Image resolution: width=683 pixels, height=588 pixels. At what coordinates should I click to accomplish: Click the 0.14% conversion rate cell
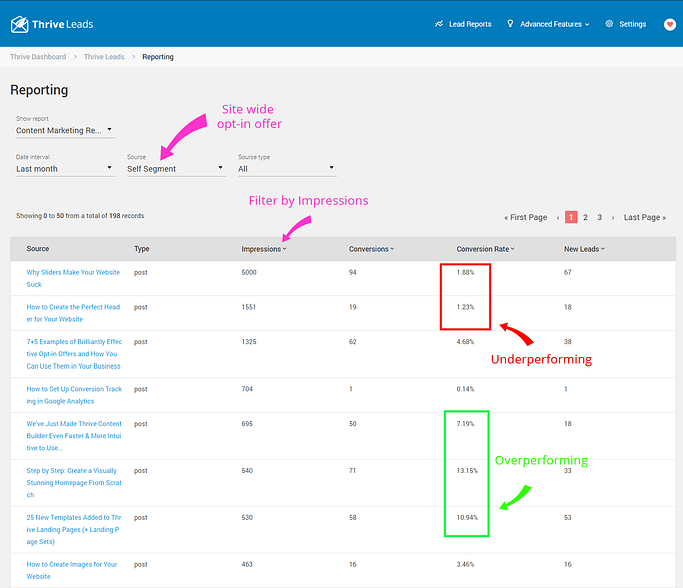(x=465, y=389)
